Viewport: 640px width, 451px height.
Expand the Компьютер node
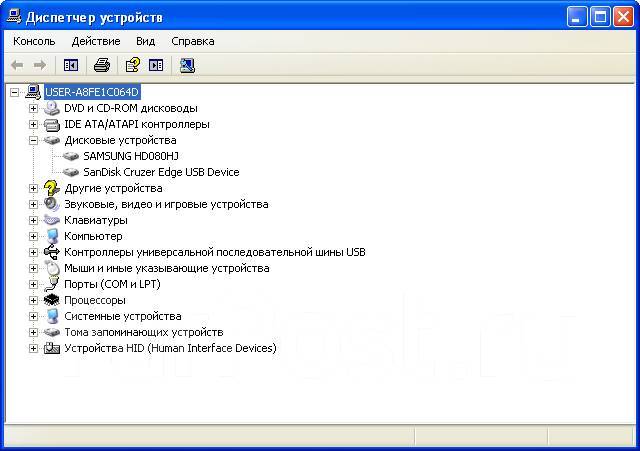33,236
